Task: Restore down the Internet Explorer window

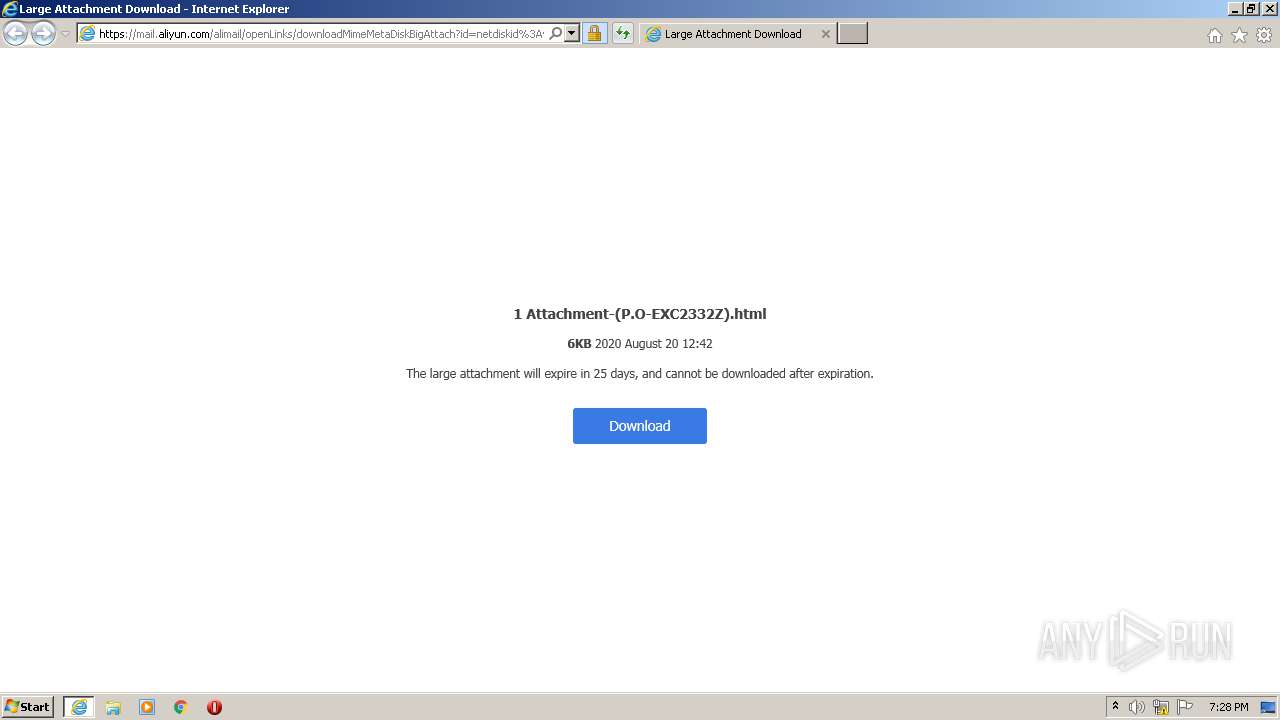Action: pos(1251,9)
